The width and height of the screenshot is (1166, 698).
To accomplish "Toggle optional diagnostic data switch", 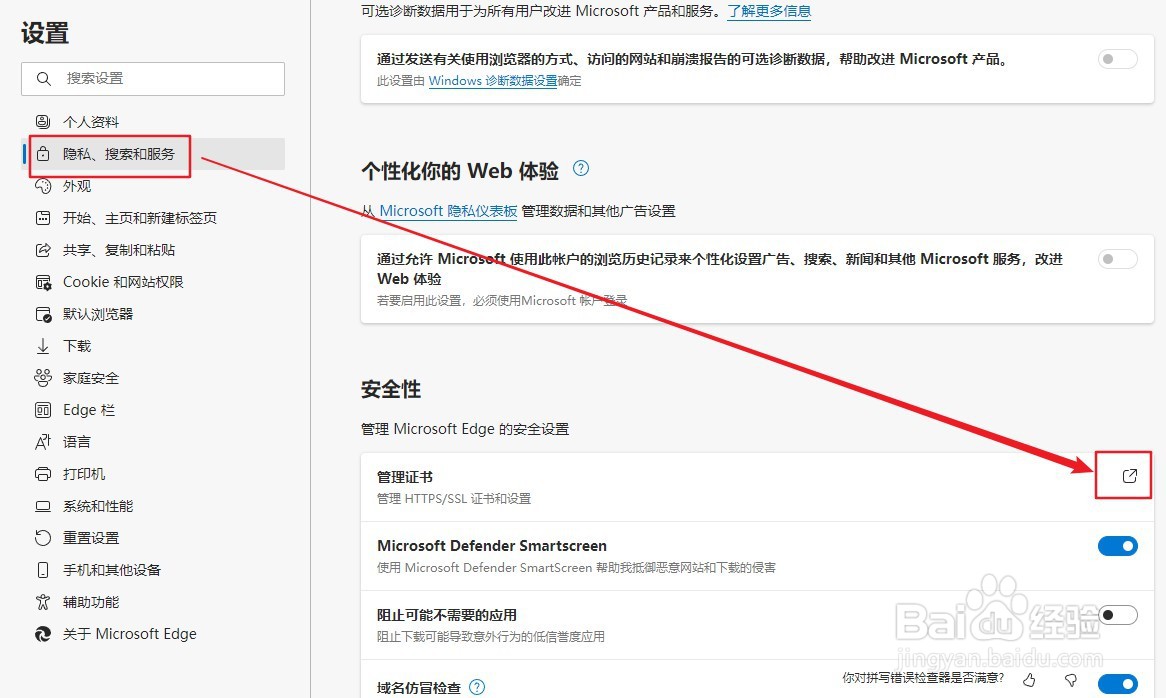I will tap(1118, 59).
